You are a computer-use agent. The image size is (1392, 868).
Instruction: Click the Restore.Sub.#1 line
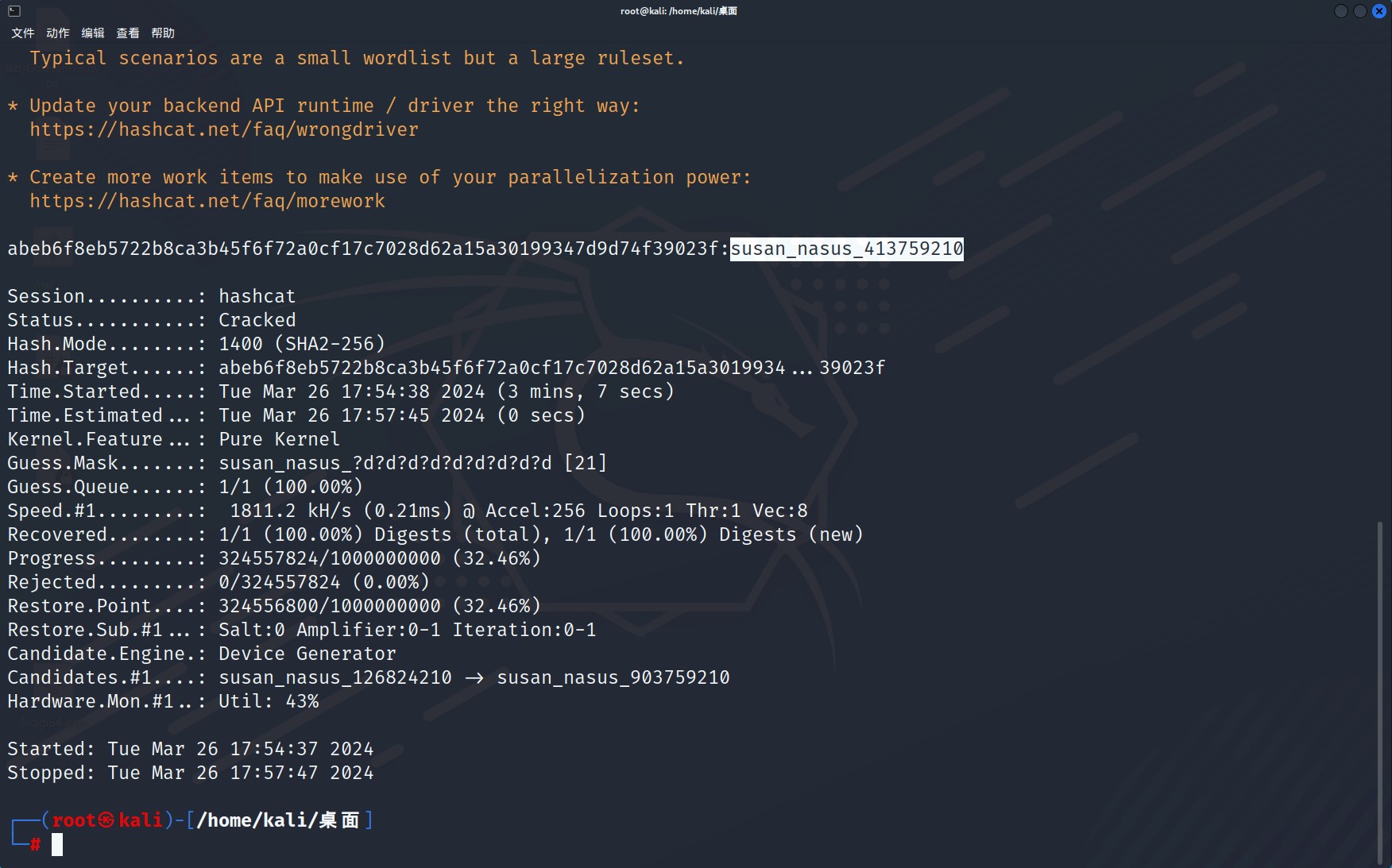(x=302, y=630)
